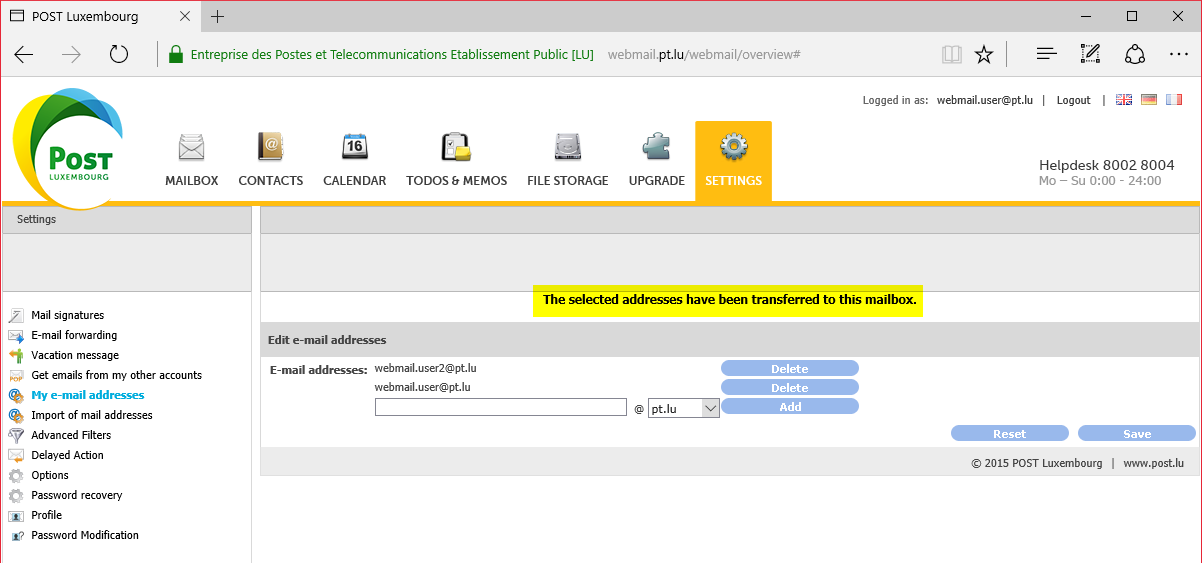Add page to favorites star
The height and width of the screenshot is (563, 1202).
(984, 54)
